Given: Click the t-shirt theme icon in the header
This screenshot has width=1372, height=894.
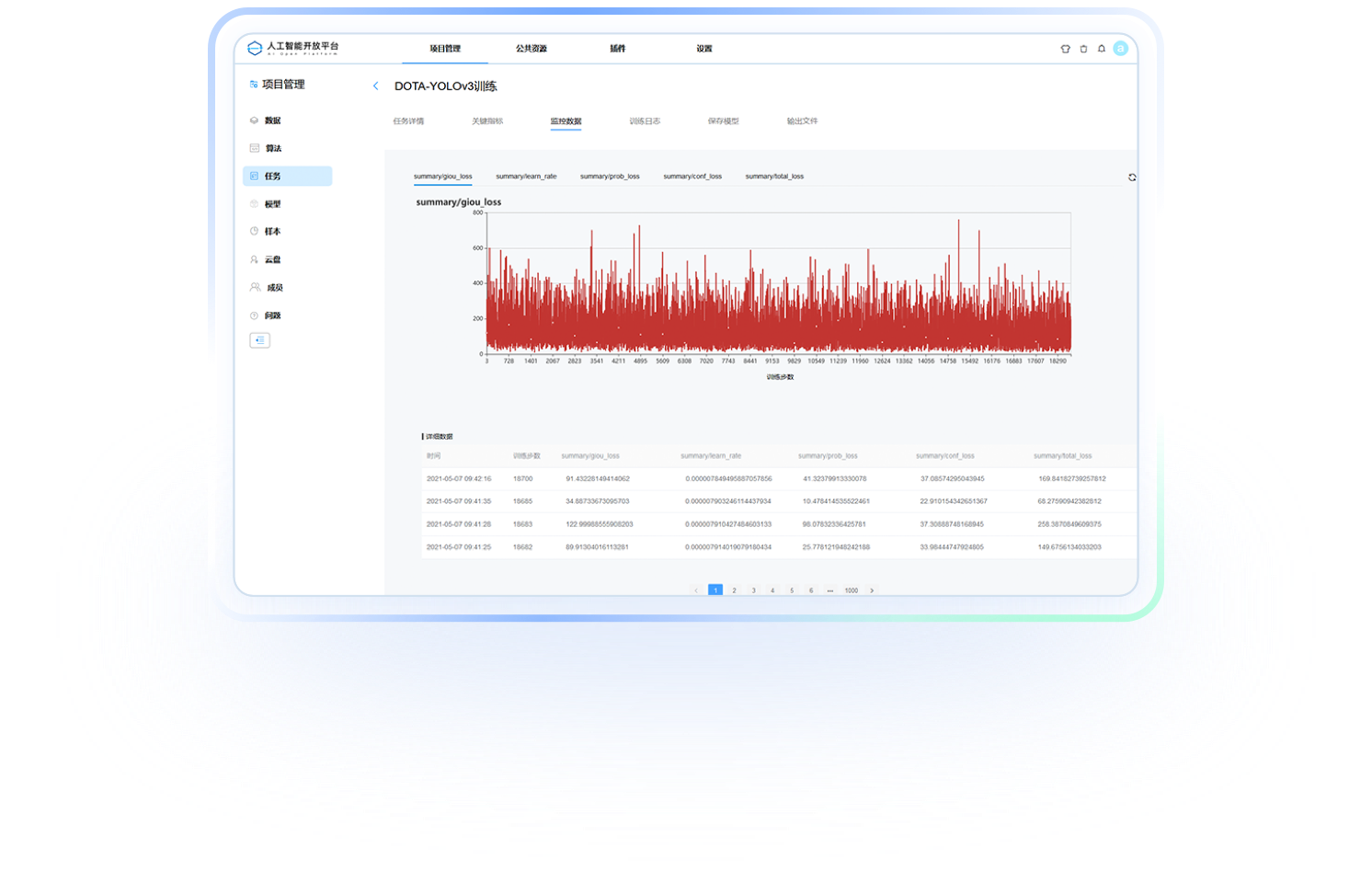Looking at the screenshot, I should (1066, 49).
